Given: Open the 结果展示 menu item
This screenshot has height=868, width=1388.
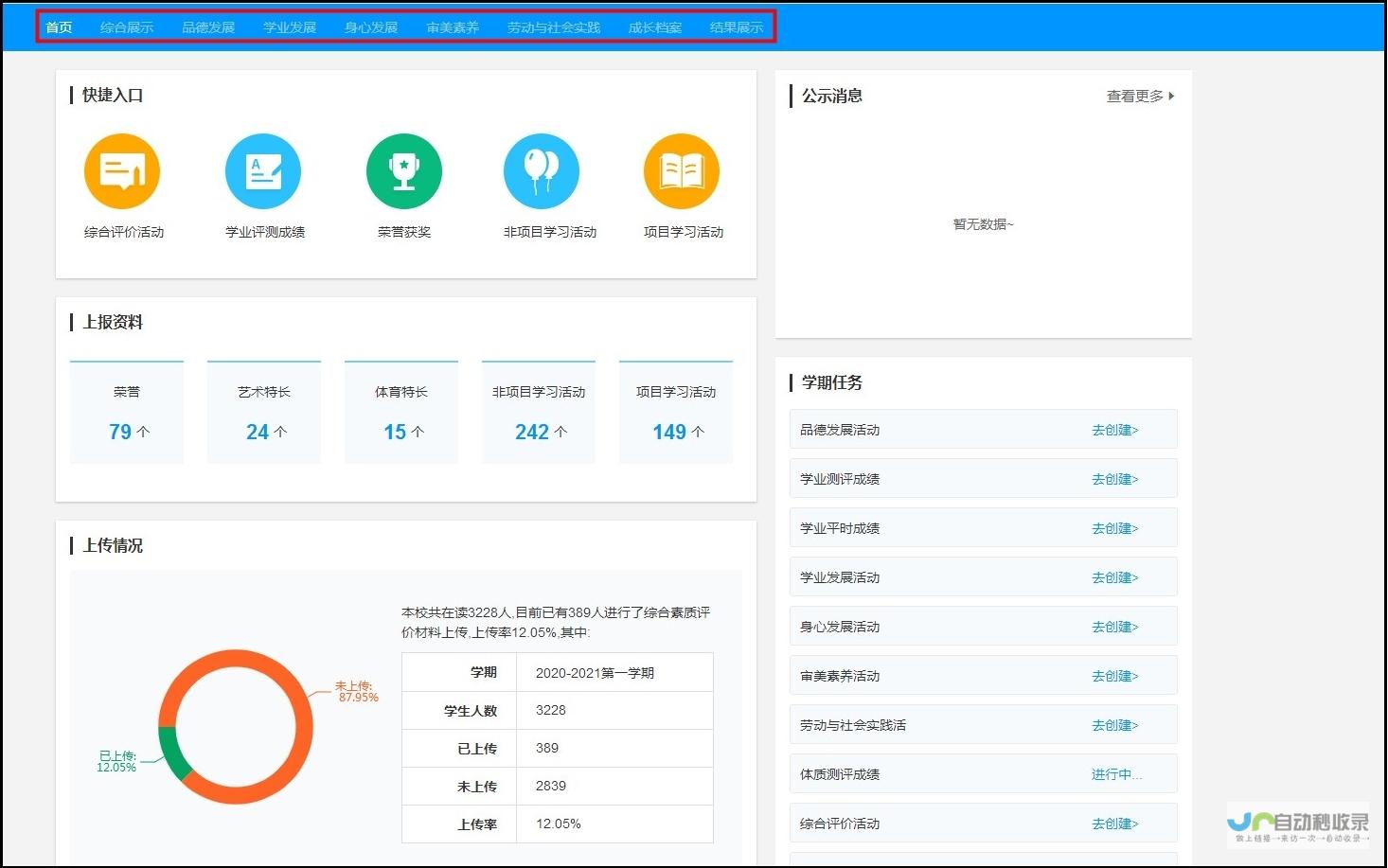Looking at the screenshot, I should tap(737, 27).
